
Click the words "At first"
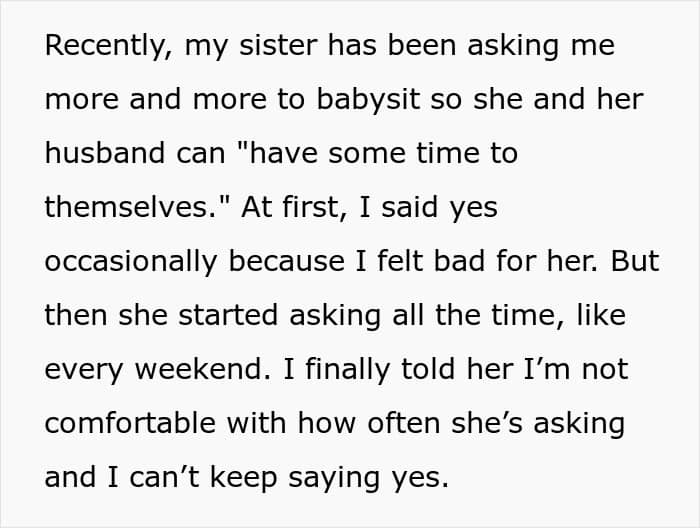(294, 207)
